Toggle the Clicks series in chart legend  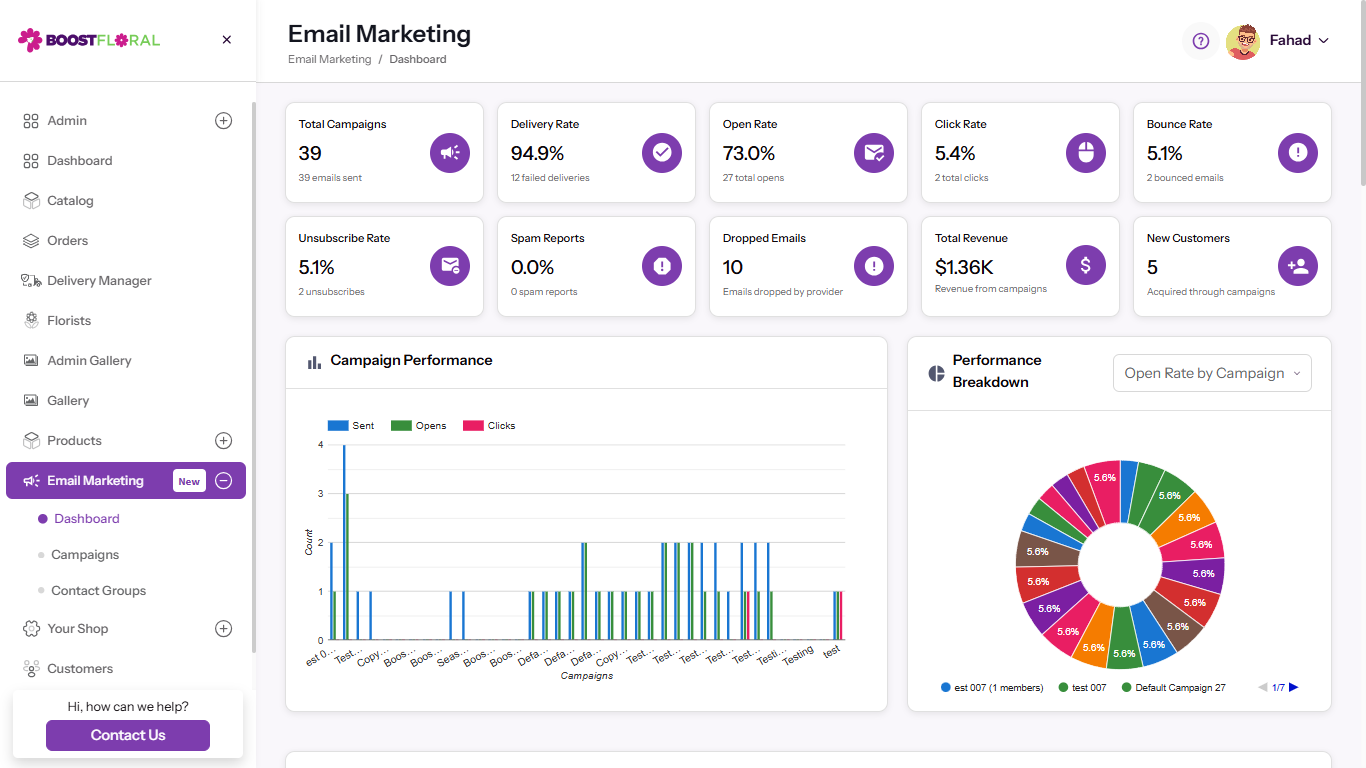pos(489,426)
